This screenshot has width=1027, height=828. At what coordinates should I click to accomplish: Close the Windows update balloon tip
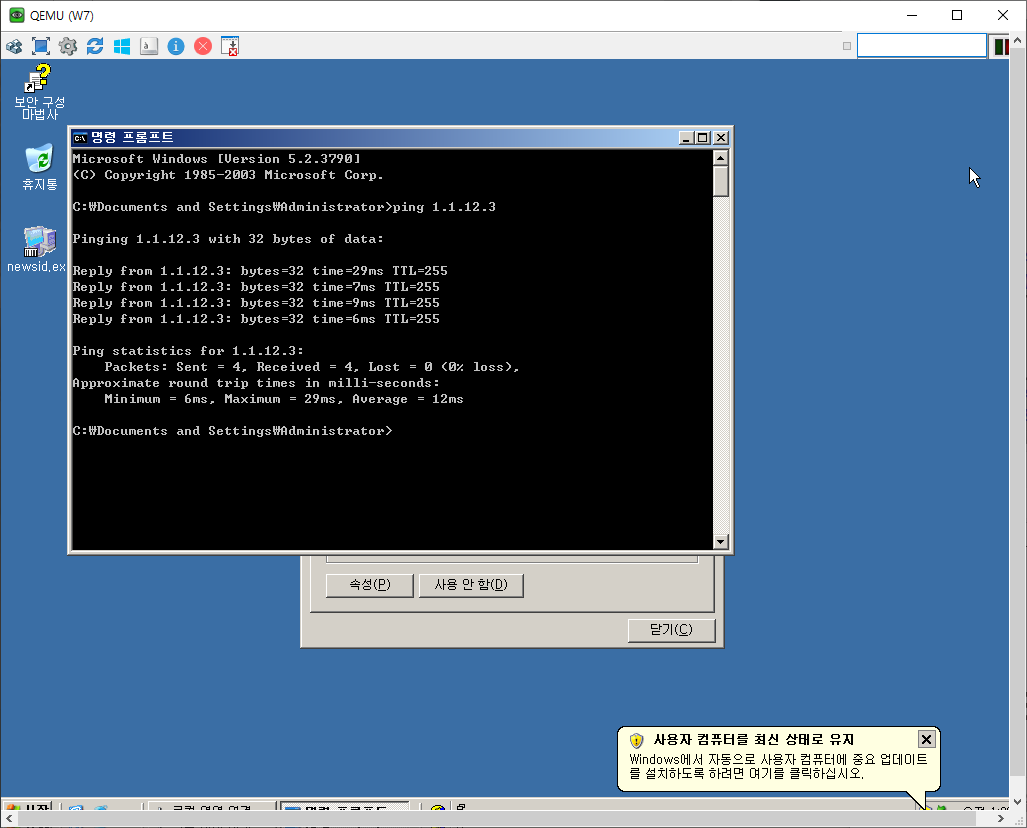click(926, 740)
